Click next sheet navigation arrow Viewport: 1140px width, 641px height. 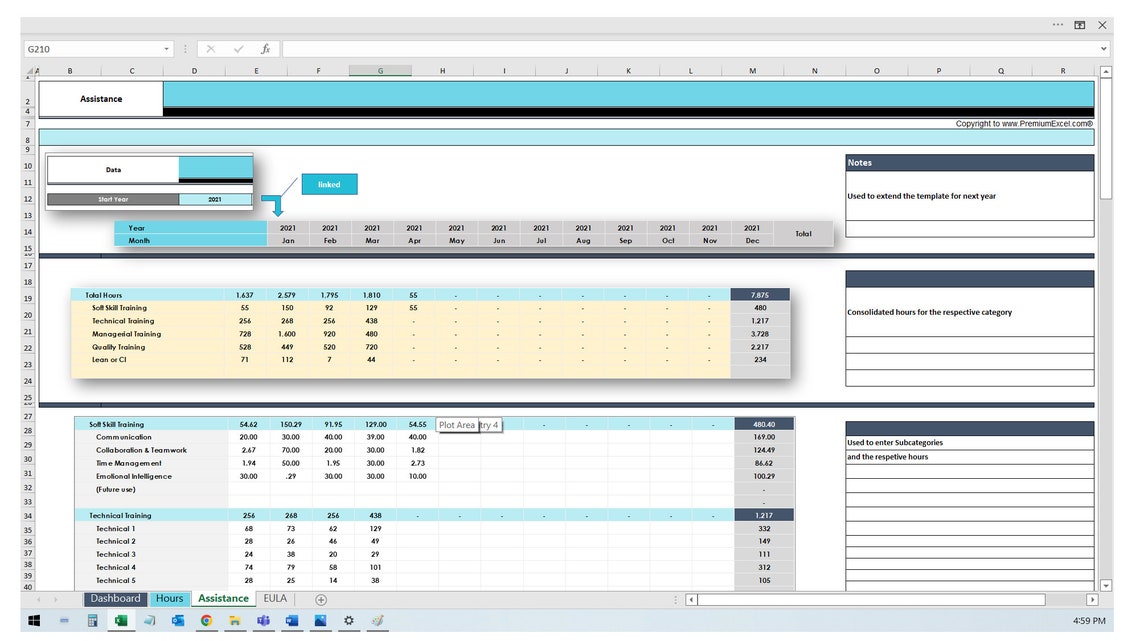click(56, 600)
